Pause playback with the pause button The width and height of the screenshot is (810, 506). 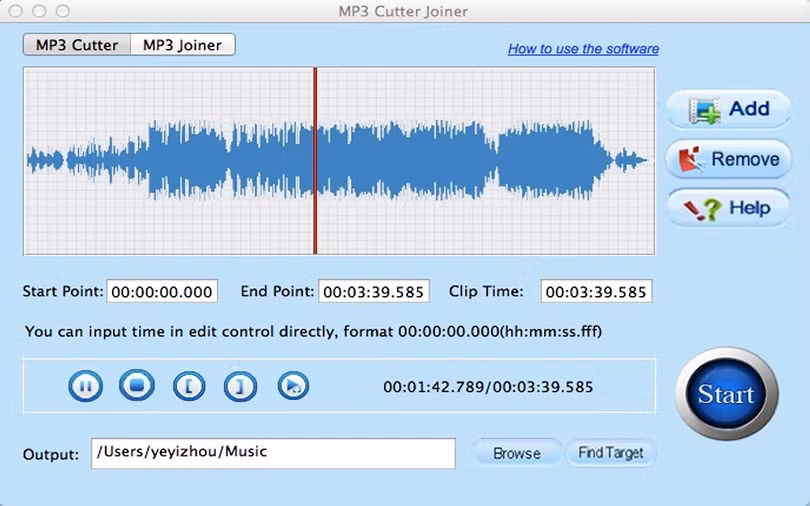click(85, 386)
